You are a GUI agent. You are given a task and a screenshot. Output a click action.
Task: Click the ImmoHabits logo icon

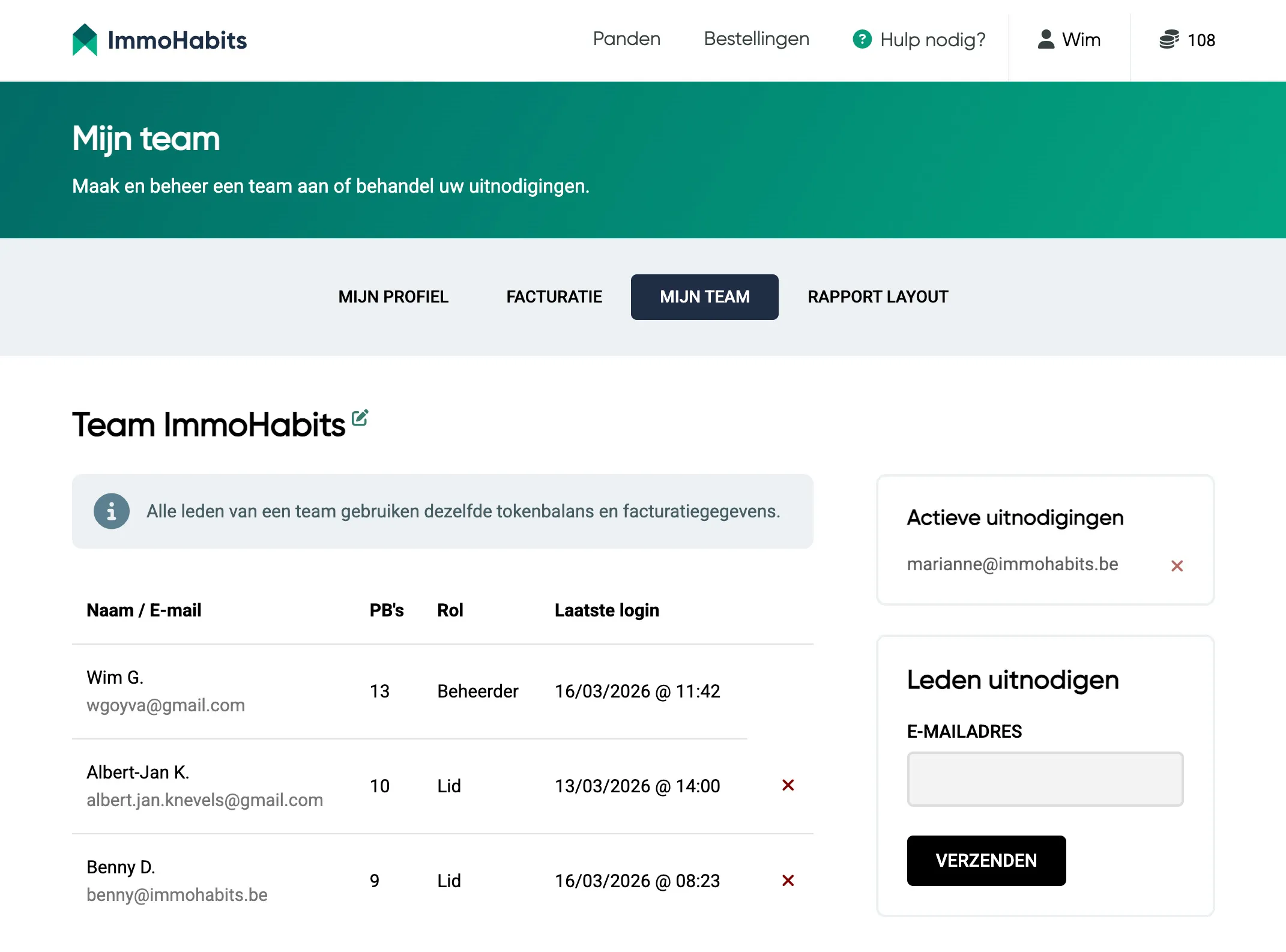[85, 40]
